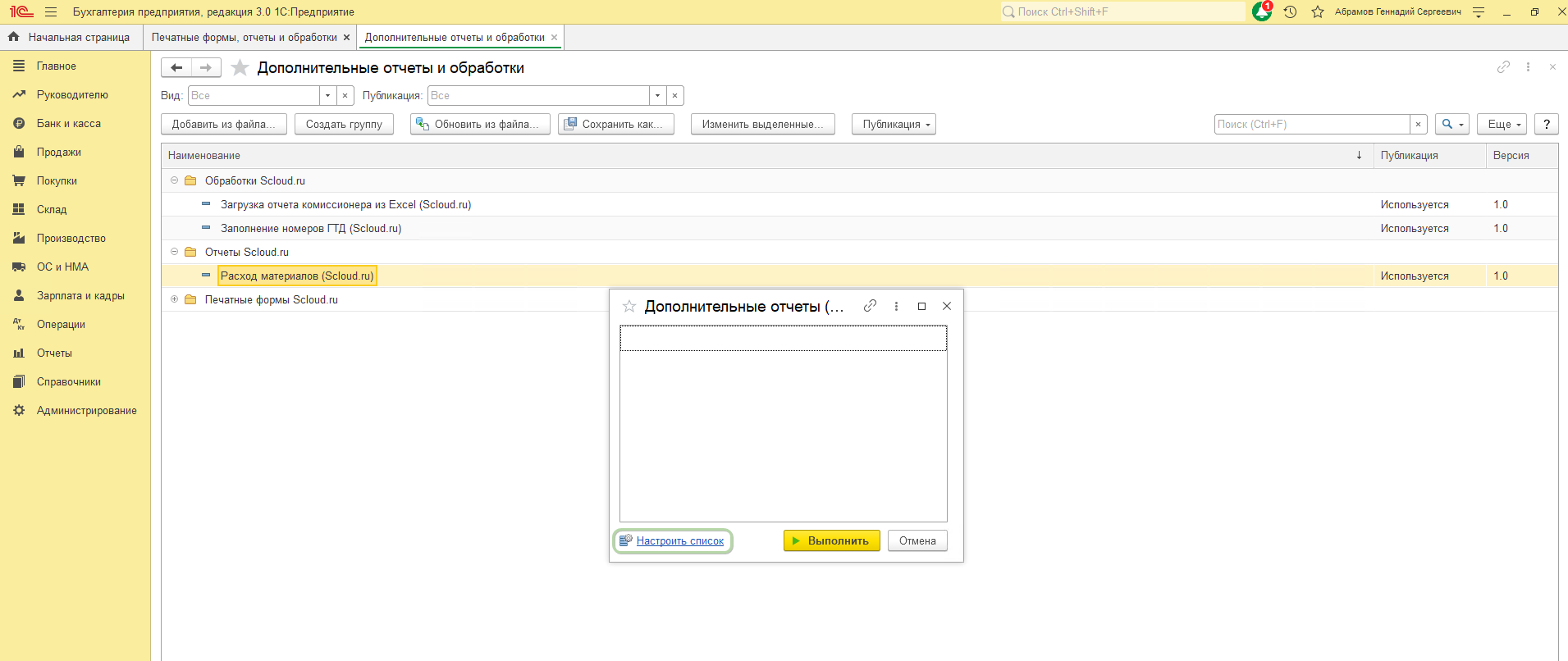Screen dimensions: 1568x661
Task: Click the 1C logo icon
Action: pyautogui.click(x=21, y=12)
